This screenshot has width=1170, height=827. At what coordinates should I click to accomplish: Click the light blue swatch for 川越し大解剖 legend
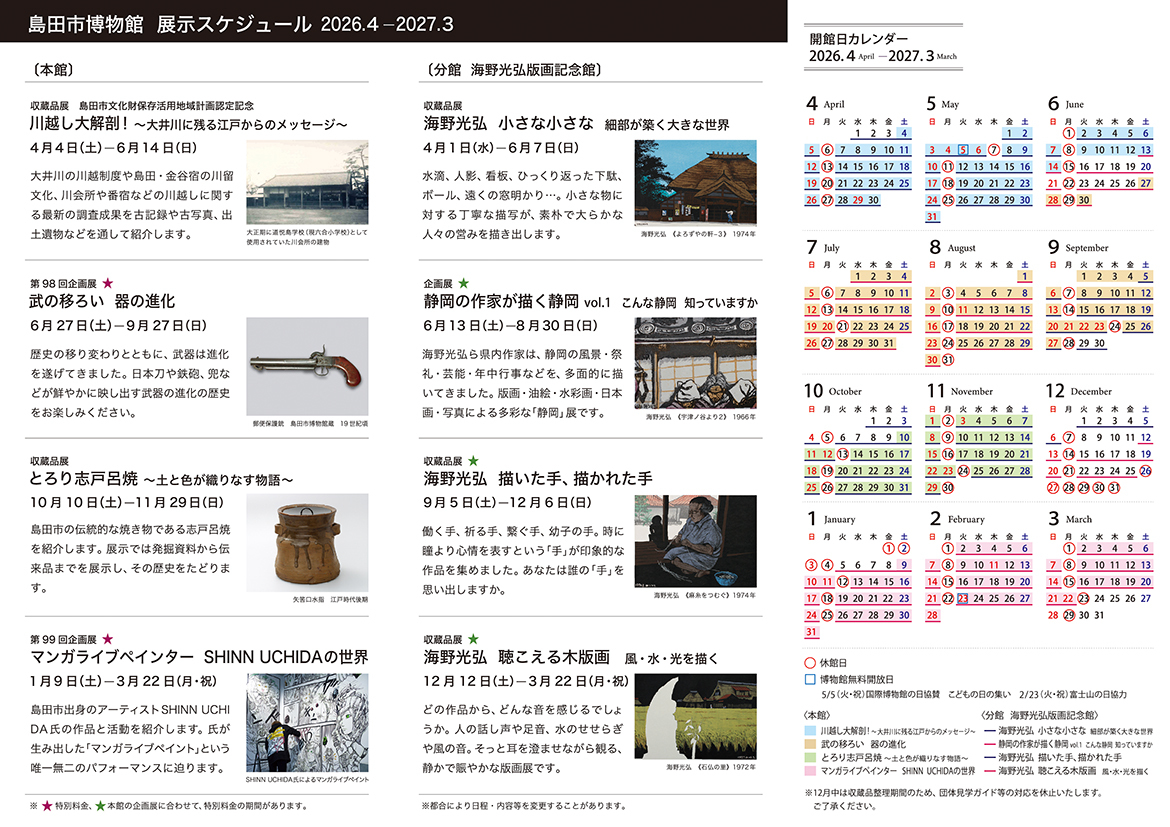(810, 731)
